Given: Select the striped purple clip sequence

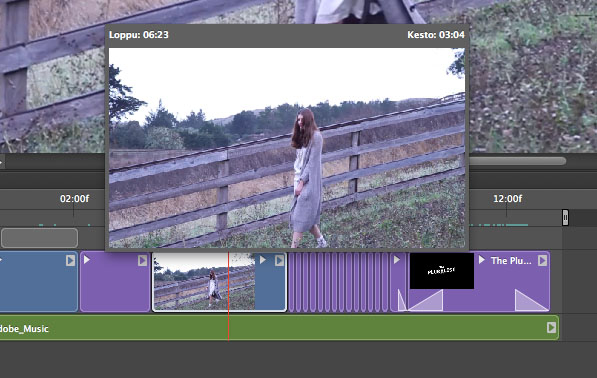Looking at the screenshot, I should tap(338, 282).
